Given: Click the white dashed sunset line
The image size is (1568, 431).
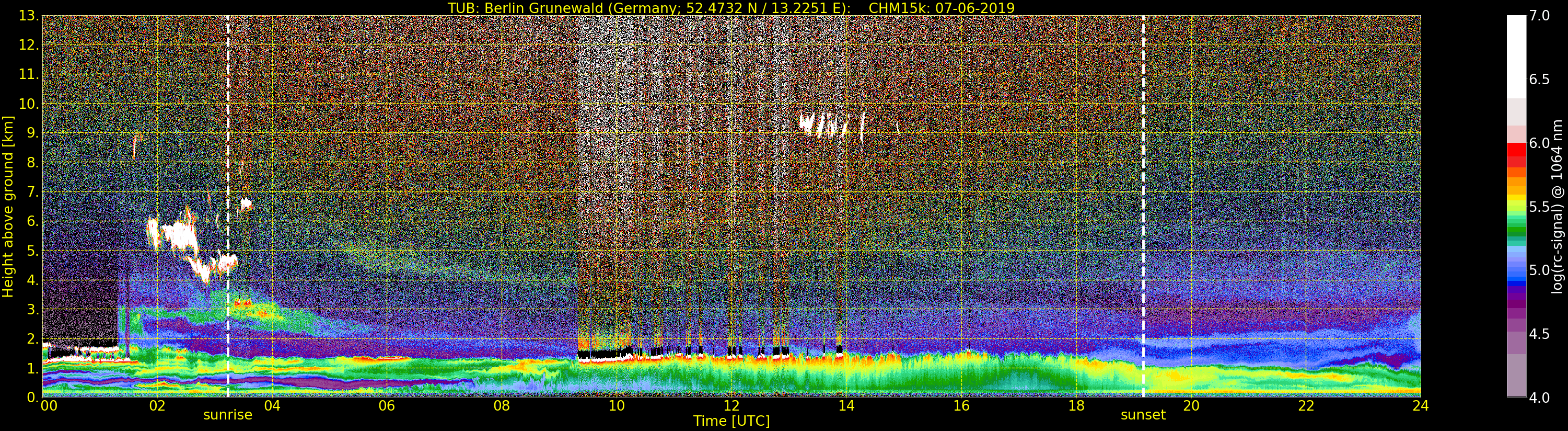Looking at the screenshot, I should tap(1143, 207).
